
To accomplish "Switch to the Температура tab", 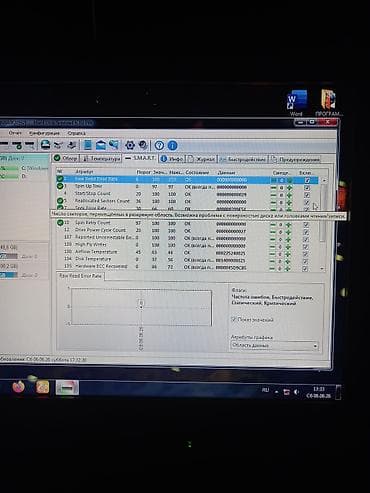I will pyautogui.click(x=101, y=159).
